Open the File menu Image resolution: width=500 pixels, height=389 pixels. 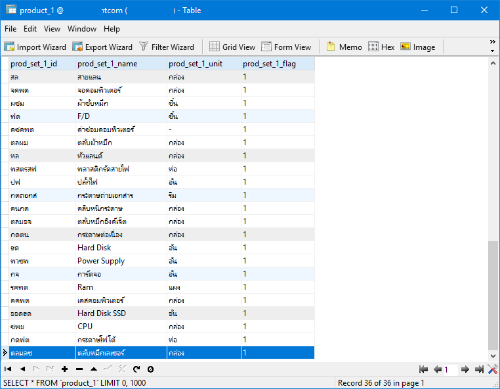pos(10,29)
